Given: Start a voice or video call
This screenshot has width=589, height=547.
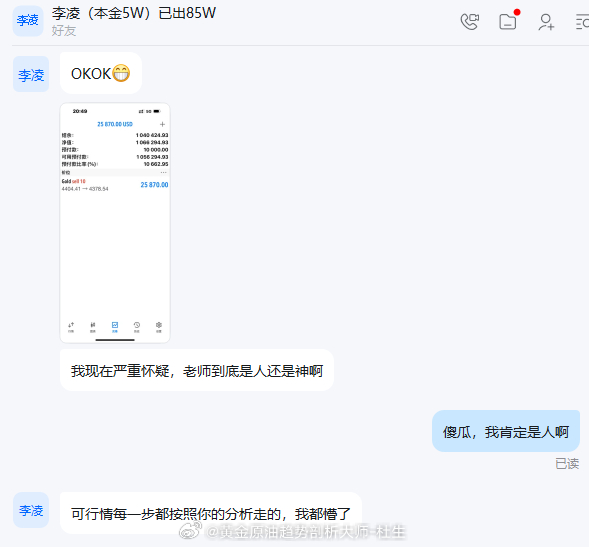Looking at the screenshot, I should [x=470, y=22].
